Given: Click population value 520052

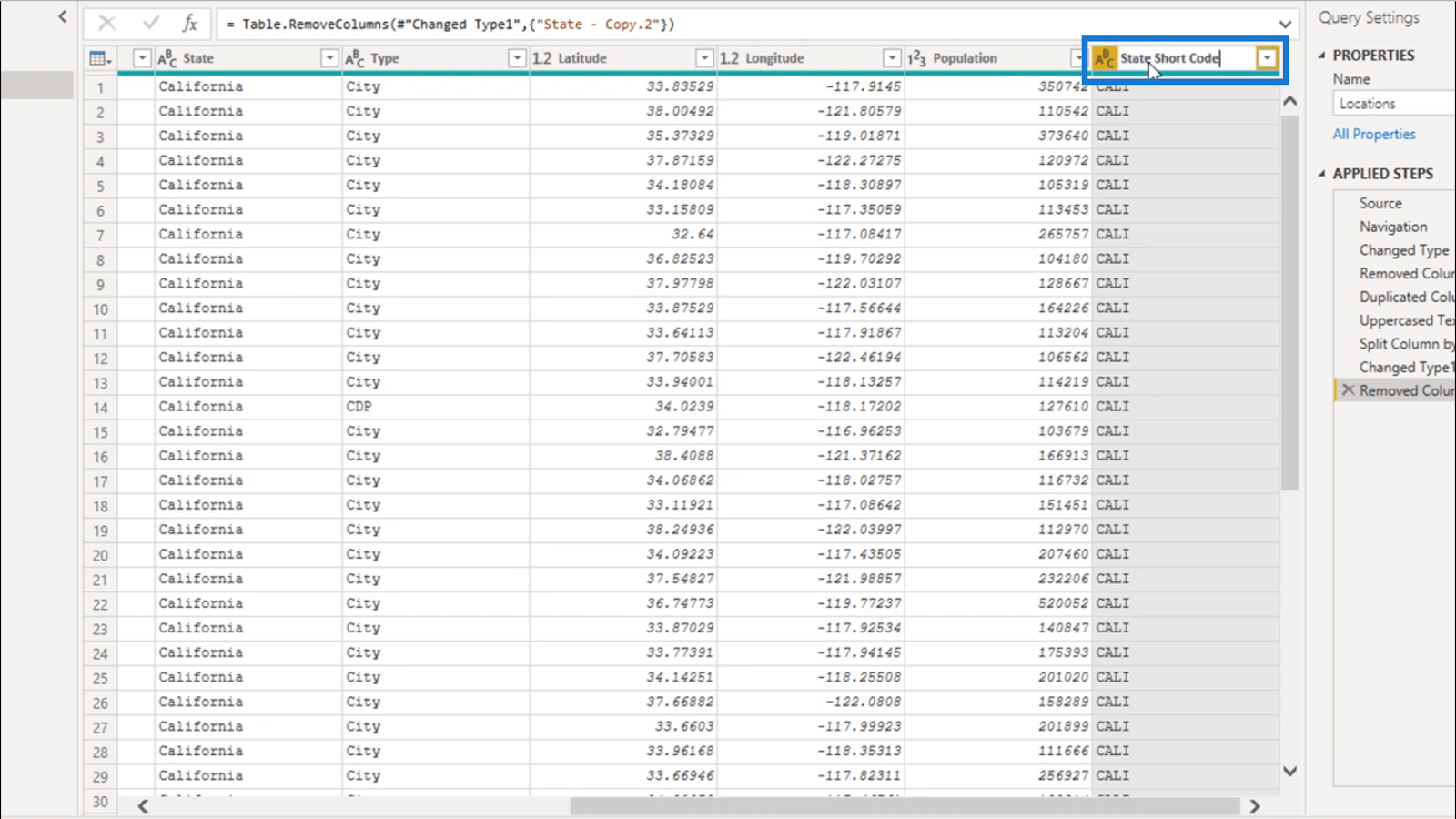Looking at the screenshot, I should (1063, 603).
